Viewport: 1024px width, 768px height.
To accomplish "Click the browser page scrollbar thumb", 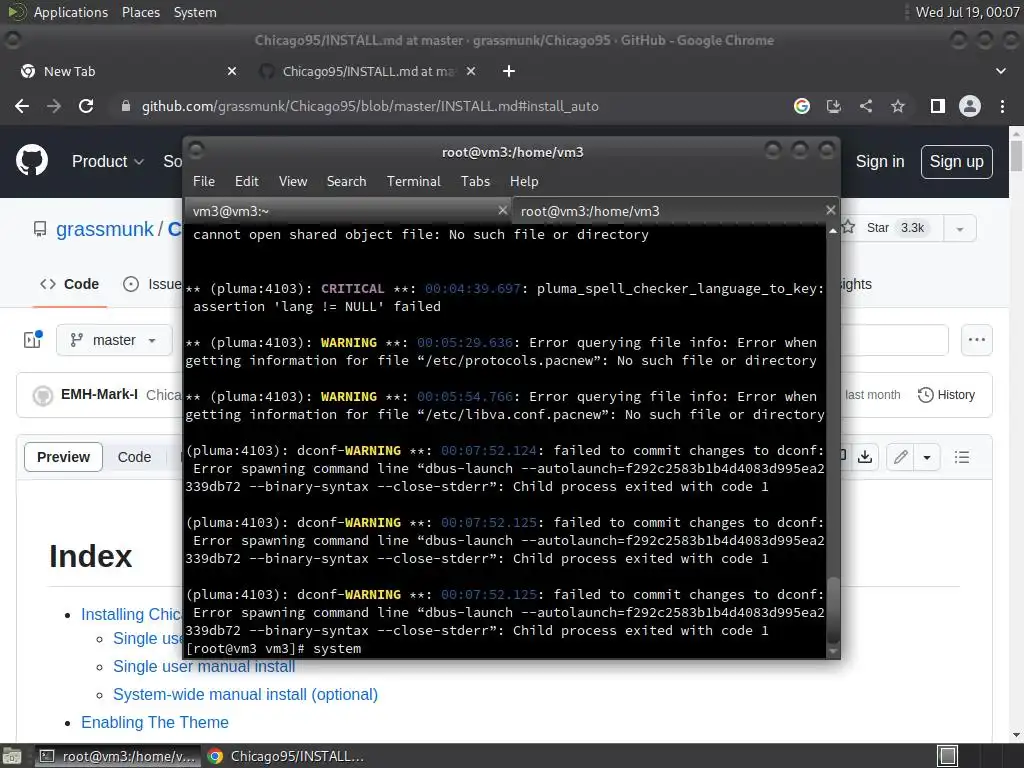I will tap(1016, 155).
